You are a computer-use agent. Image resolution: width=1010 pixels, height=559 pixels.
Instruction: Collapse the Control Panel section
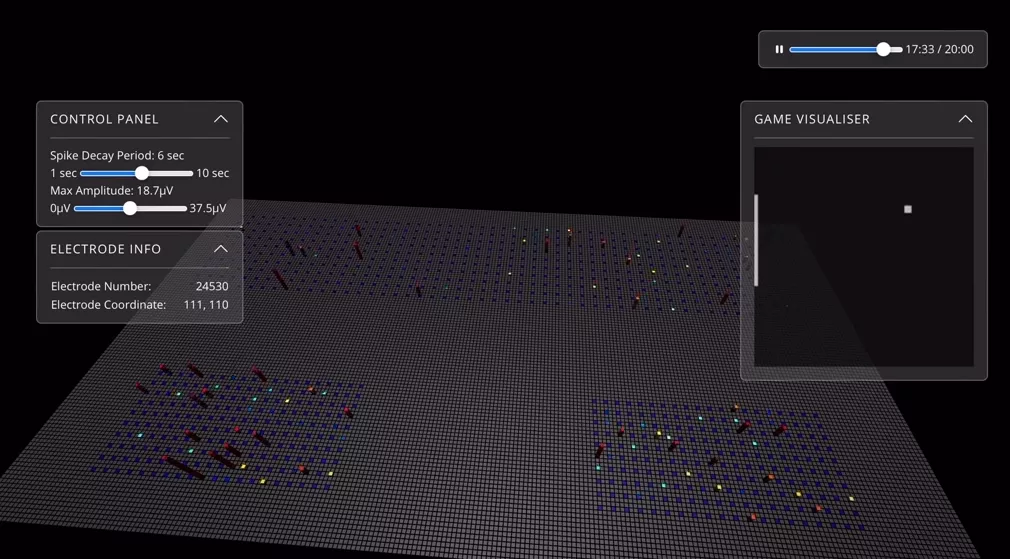(221, 119)
